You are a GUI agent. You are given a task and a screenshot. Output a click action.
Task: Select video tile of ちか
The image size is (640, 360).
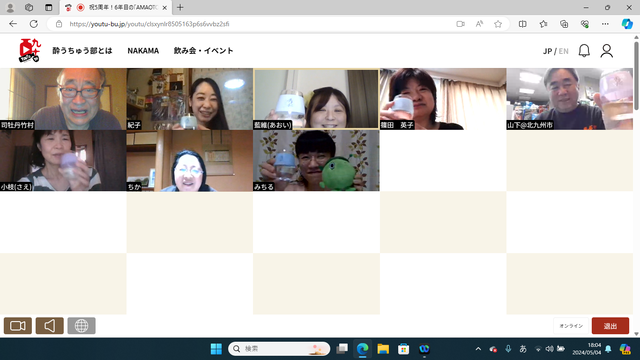[190, 160]
